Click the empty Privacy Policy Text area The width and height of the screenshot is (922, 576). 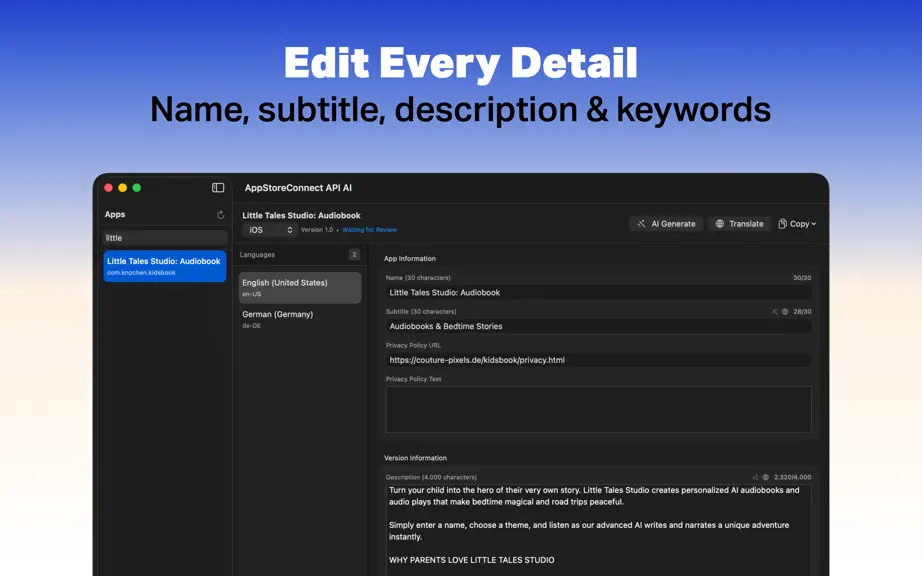click(x=599, y=410)
